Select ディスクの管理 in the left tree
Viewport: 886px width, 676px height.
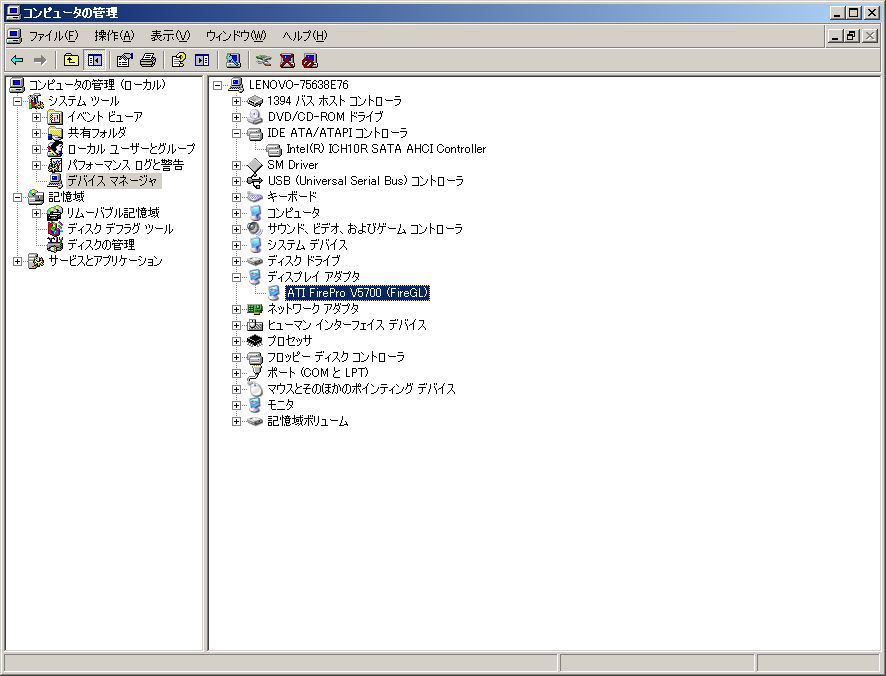click(101, 245)
